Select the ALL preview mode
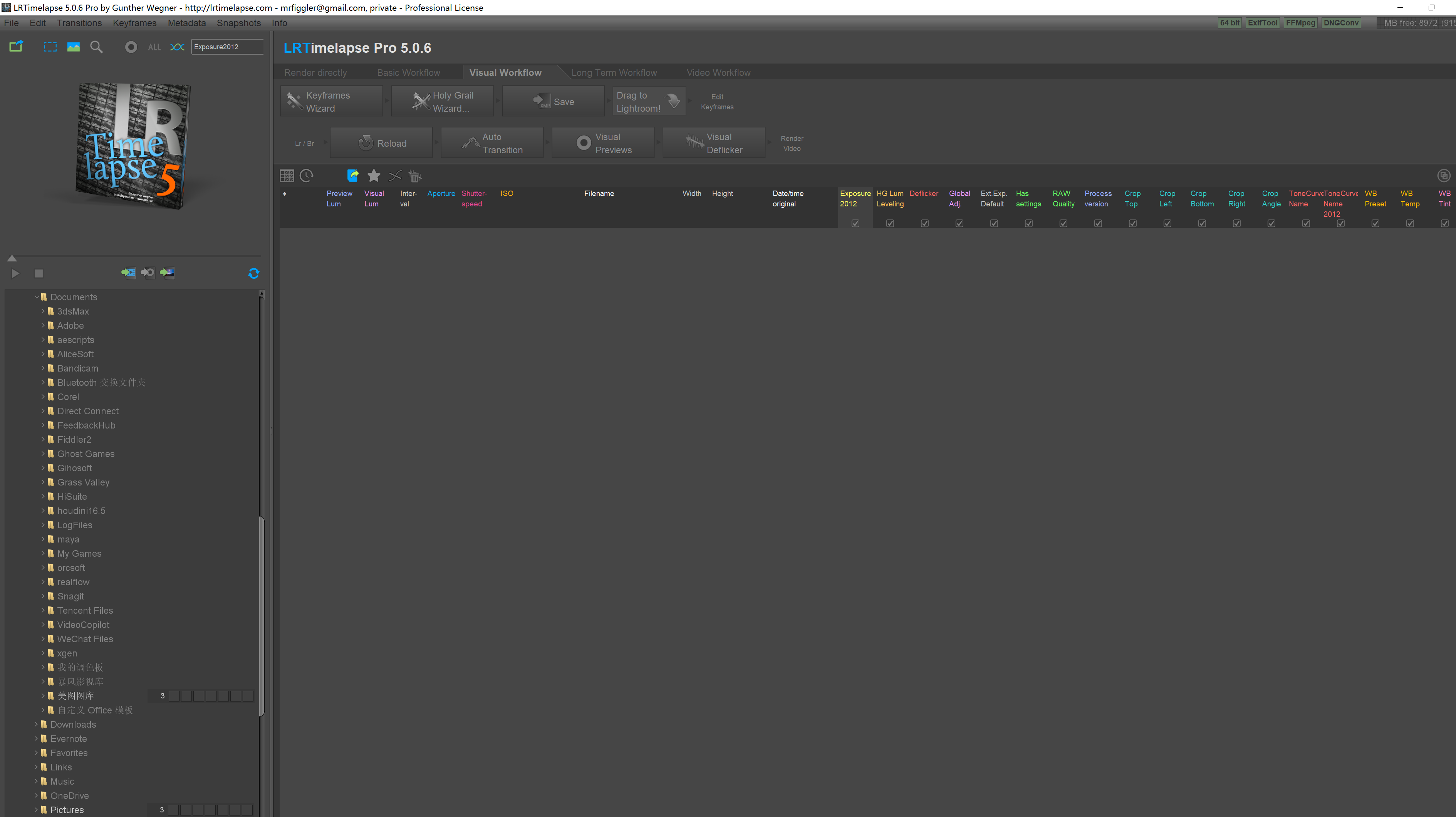This screenshot has width=1456, height=817. (154, 47)
